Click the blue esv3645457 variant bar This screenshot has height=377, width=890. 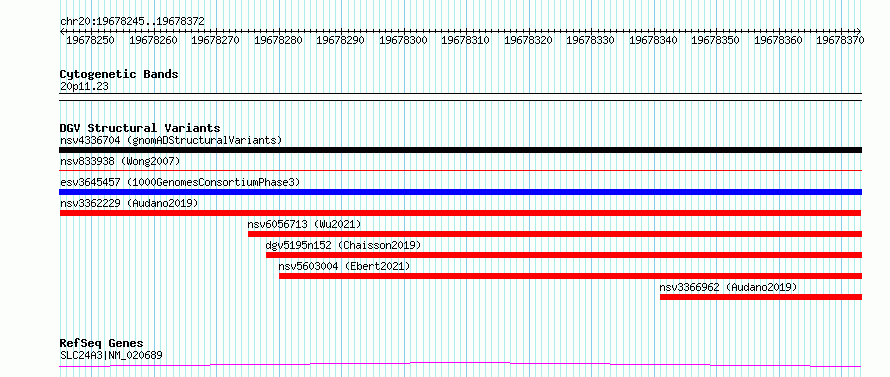461,192
